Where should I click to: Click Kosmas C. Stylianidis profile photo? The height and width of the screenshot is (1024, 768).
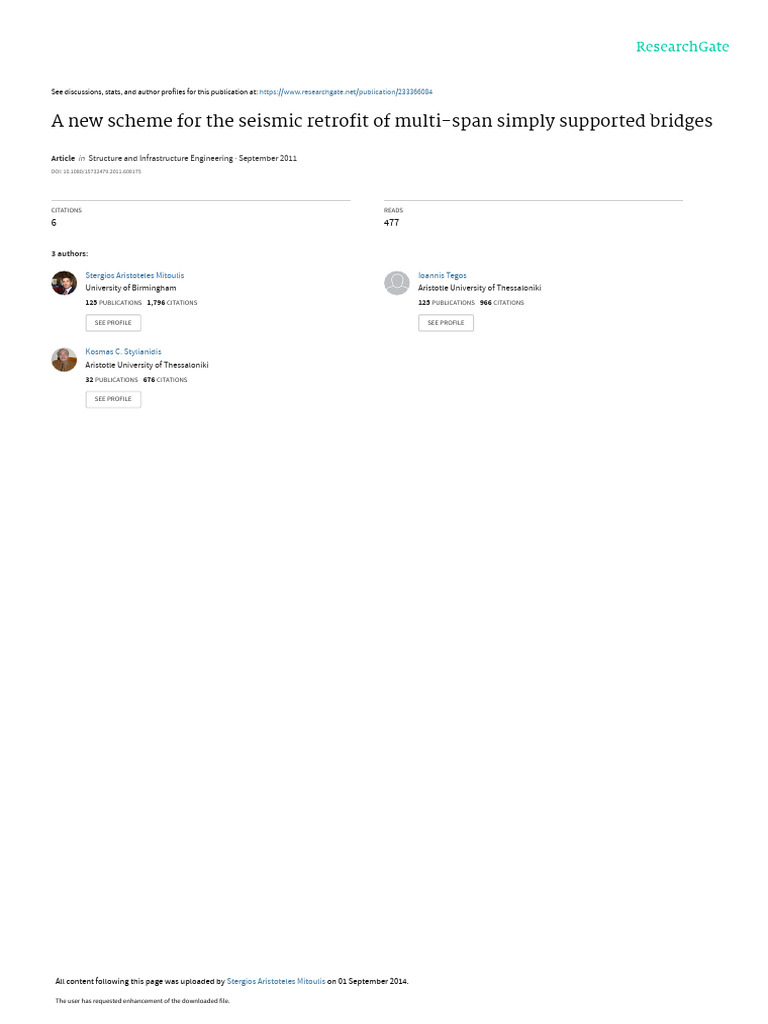tap(64, 359)
